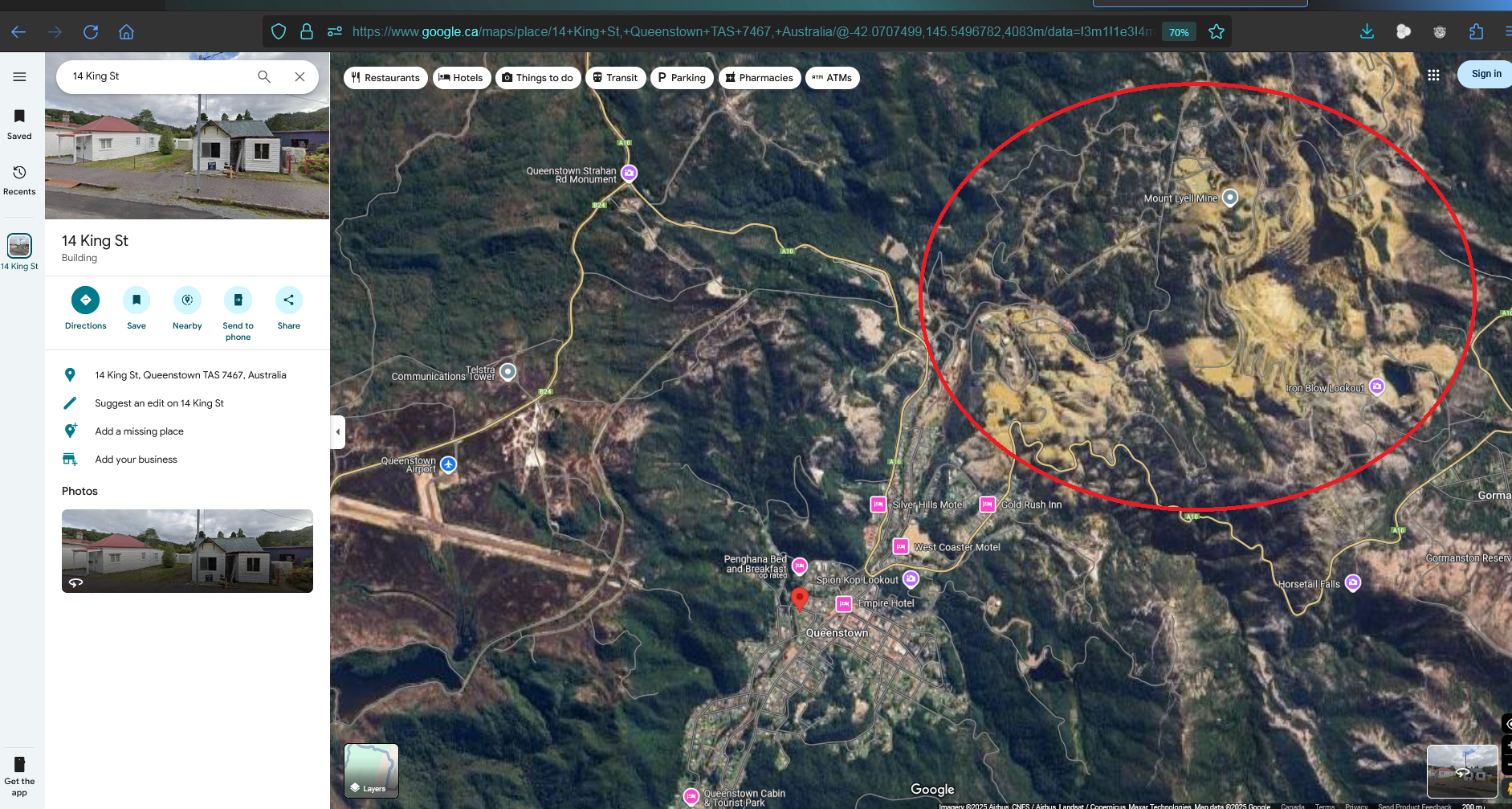Reload the current page
The width and height of the screenshot is (1512, 809).
click(x=91, y=32)
